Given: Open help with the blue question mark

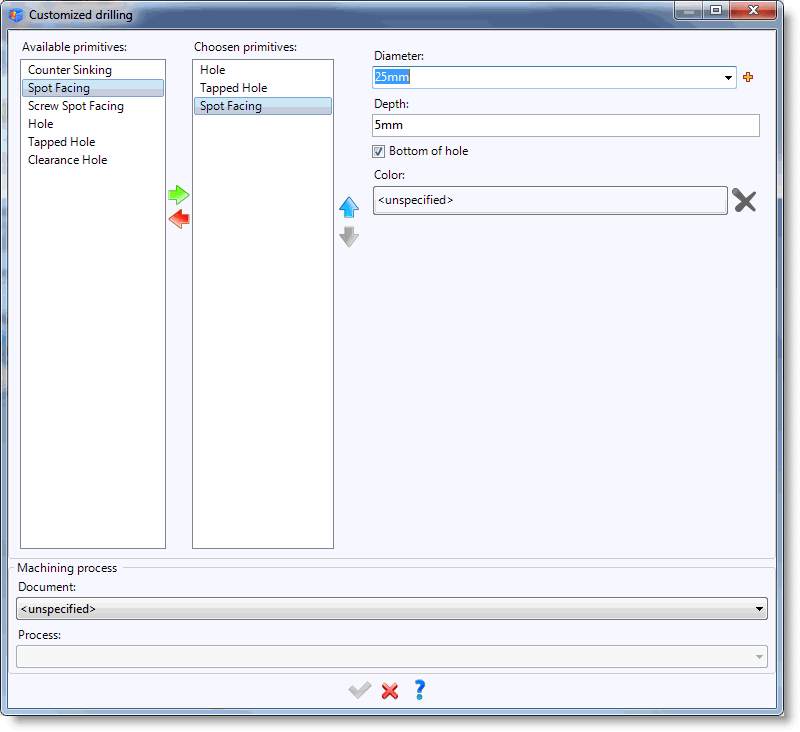Looking at the screenshot, I should [420, 690].
